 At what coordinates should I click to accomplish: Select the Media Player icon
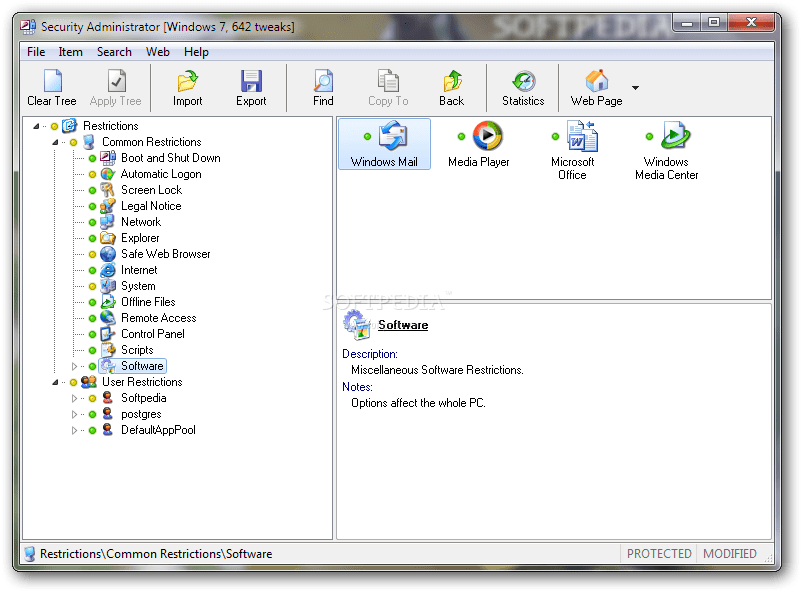pyautogui.click(x=487, y=136)
